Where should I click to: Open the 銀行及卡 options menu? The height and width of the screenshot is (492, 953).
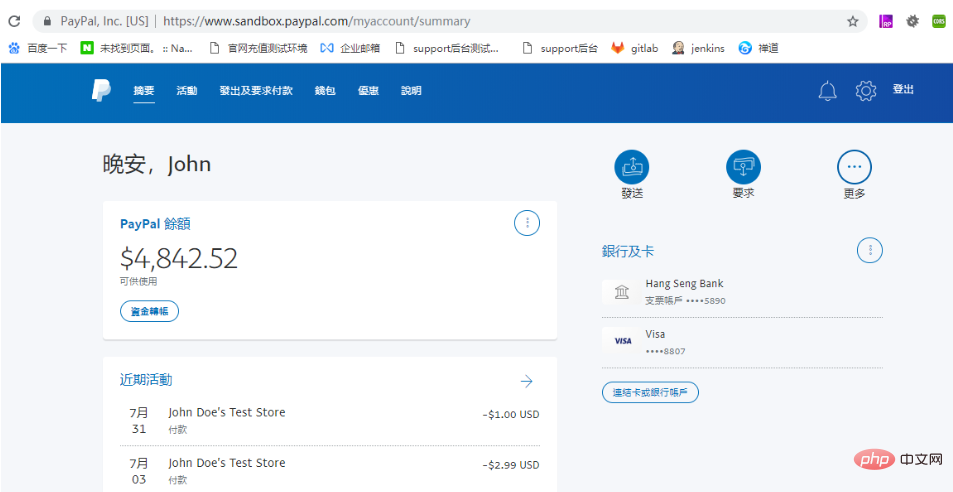pyautogui.click(x=870, y=250)
